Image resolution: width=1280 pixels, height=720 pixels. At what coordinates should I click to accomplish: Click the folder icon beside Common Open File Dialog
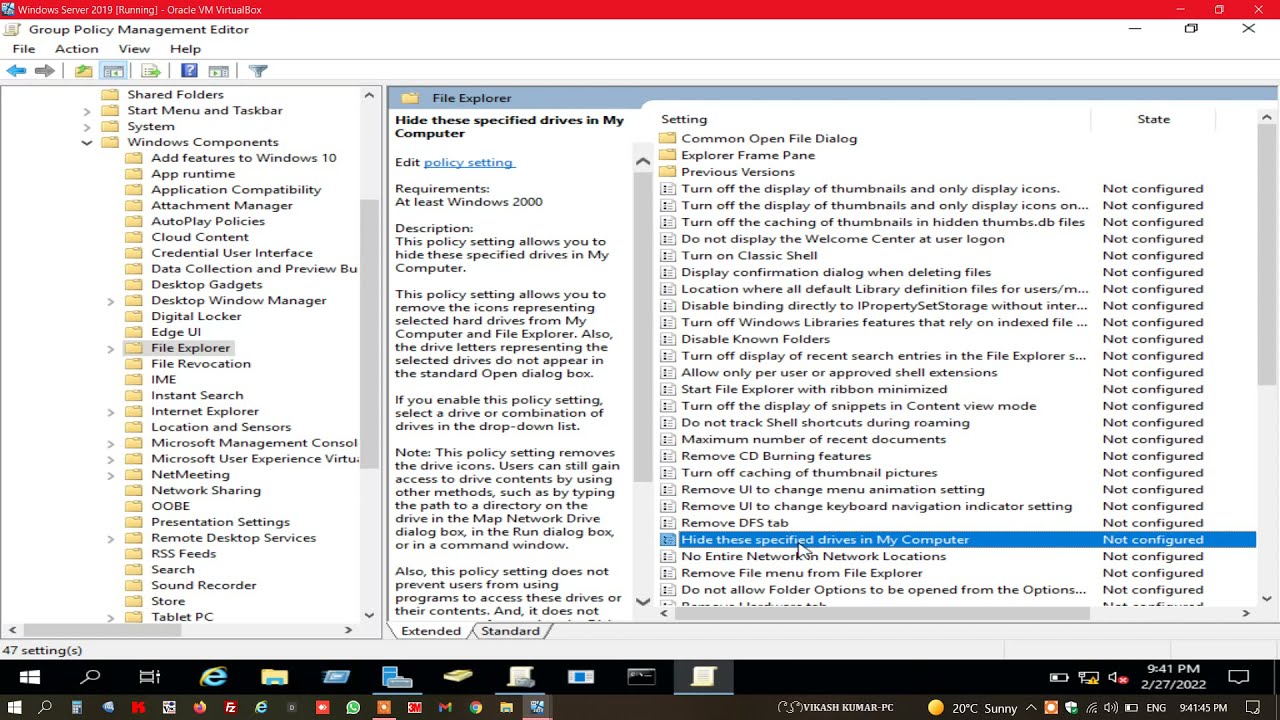(x=668, y=138)
